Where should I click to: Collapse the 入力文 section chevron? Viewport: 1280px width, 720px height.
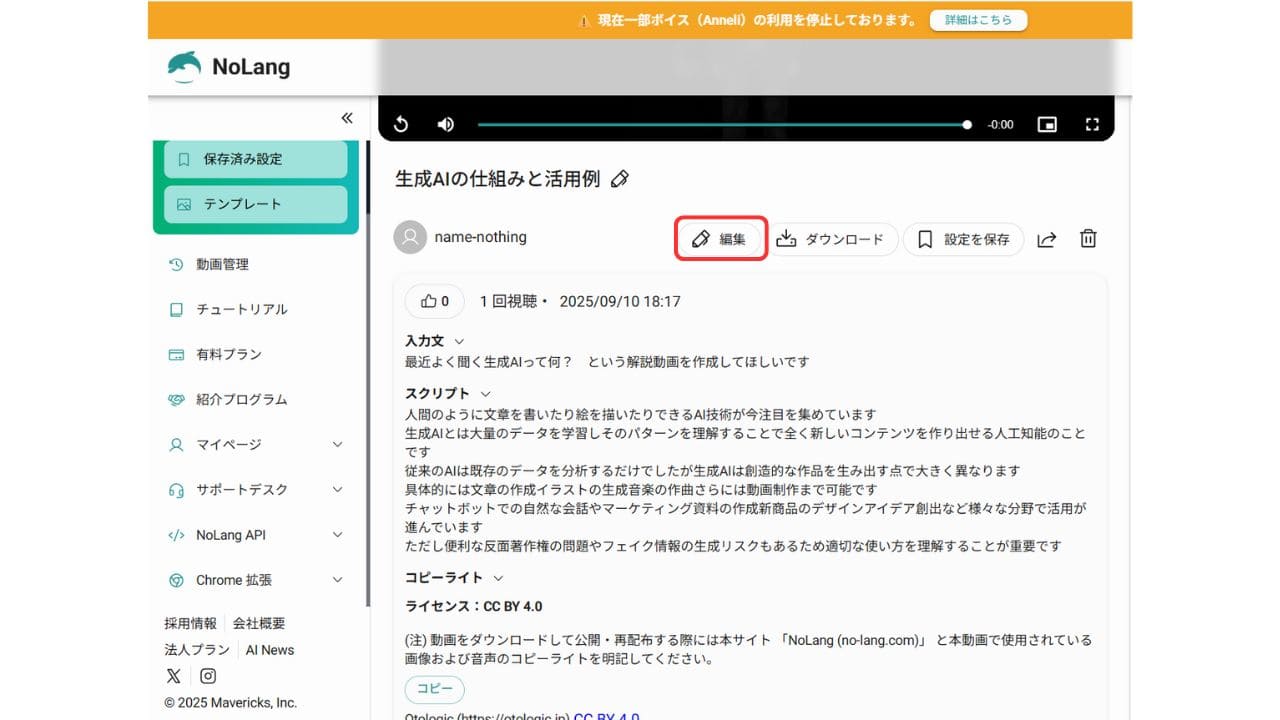(459, 342)
